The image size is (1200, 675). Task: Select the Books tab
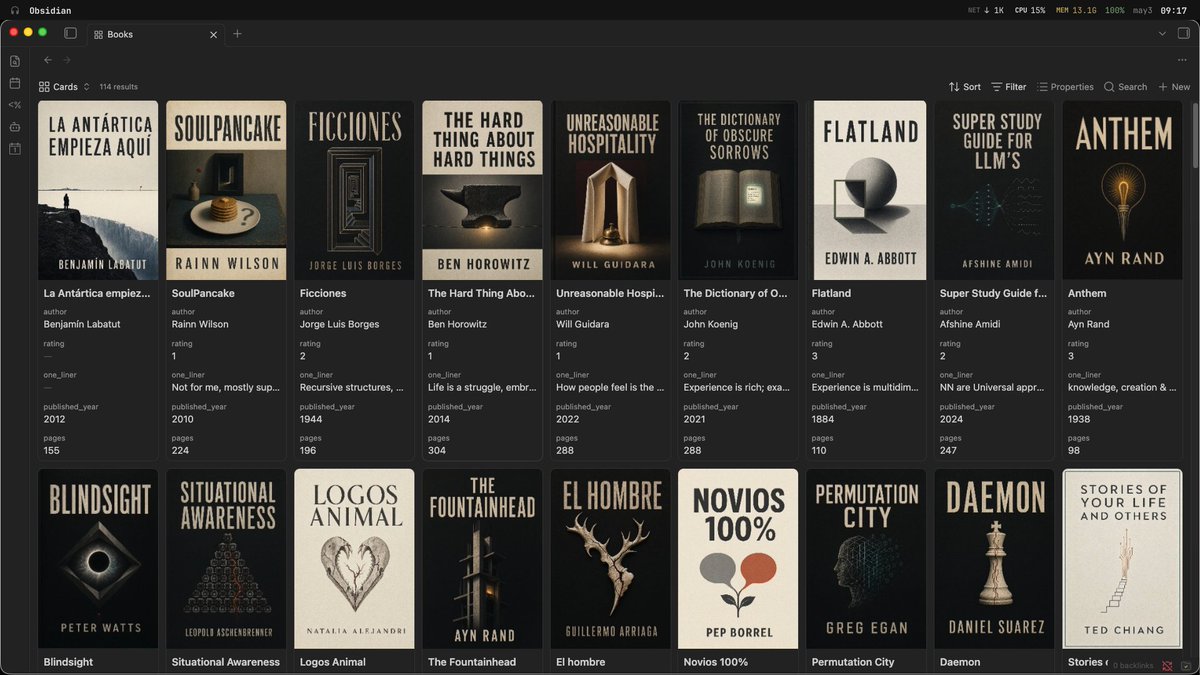[x=155, y=34]
